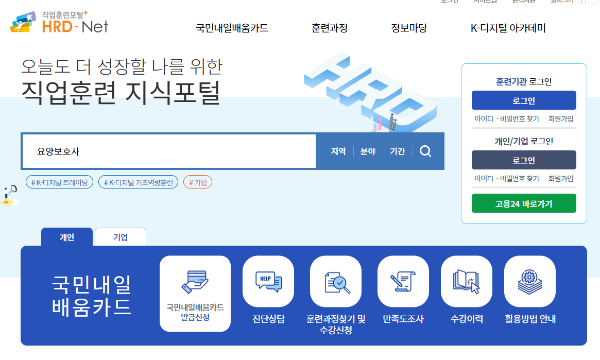
Task: Open the 활용방법 안내 gear icon
Action: (x=530, y=282)
